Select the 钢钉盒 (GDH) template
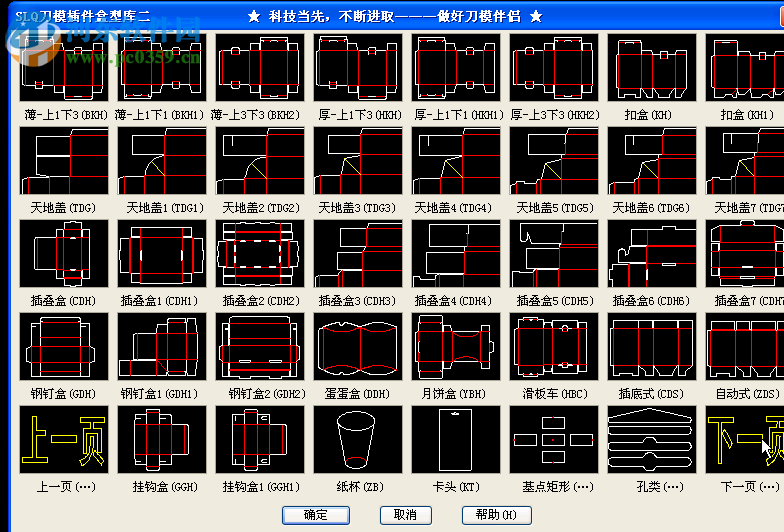The height and width of the screenshot is (532, 784). point(64,346)
